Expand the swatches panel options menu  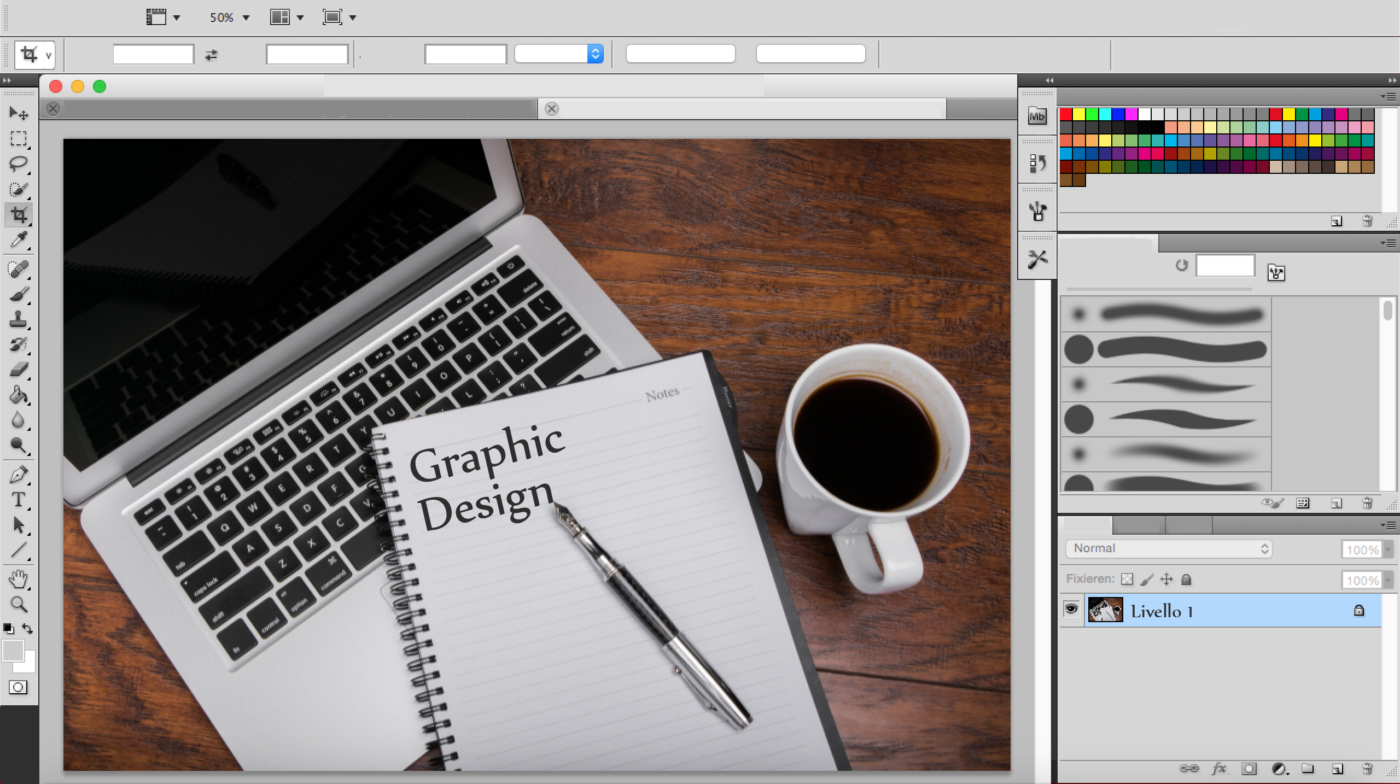(1388, 96)
